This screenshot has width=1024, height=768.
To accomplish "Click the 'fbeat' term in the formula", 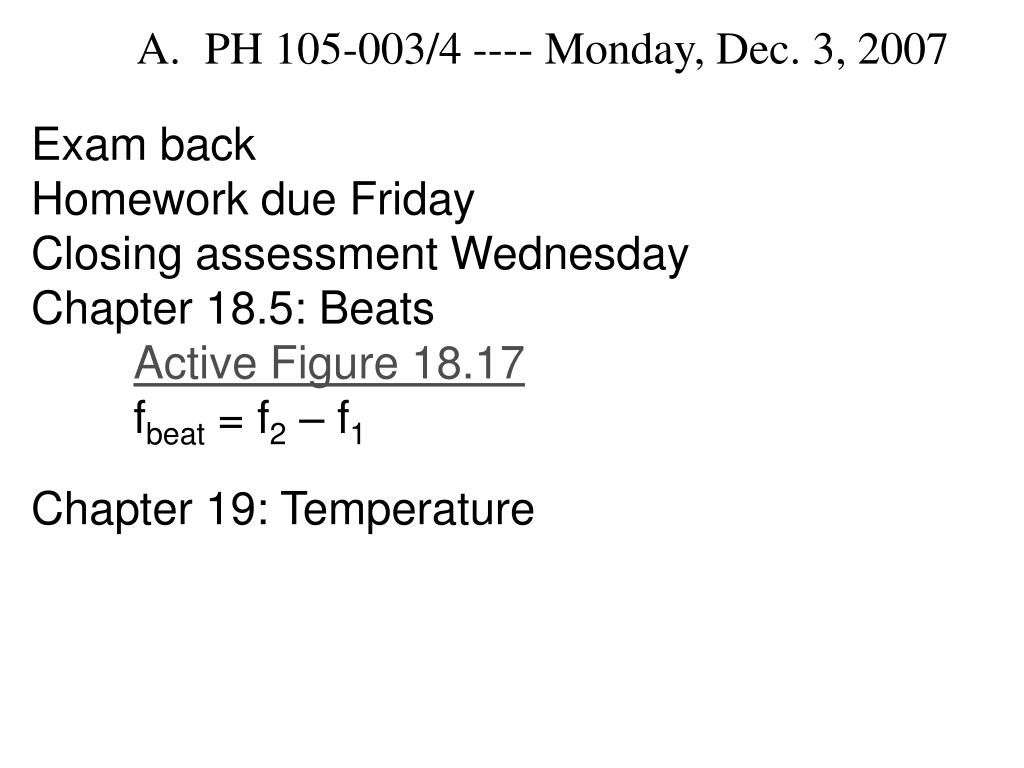I will tap(170, 423).
